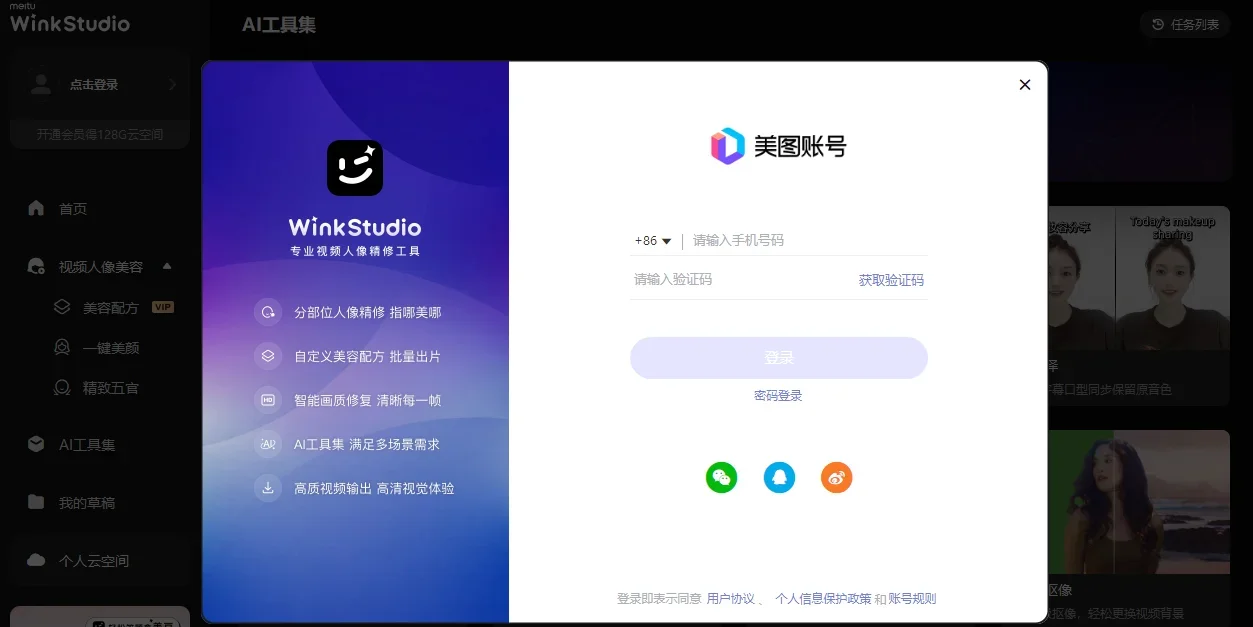This screenshot has height=627, width=1253.
Task: Click the 个人云空间 cloud icon
Action: tap(36, 560)
